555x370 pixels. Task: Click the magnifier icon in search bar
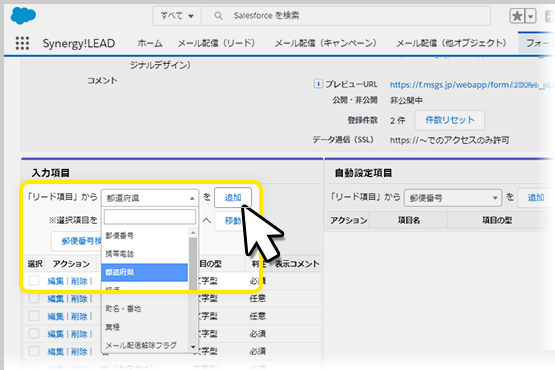218,16
